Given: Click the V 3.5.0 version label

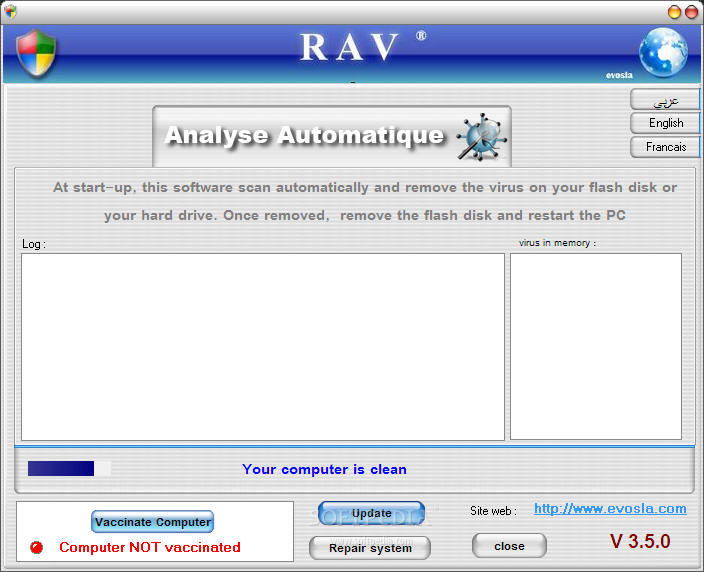Looking at the screenshot, I should tap(640, 541).
